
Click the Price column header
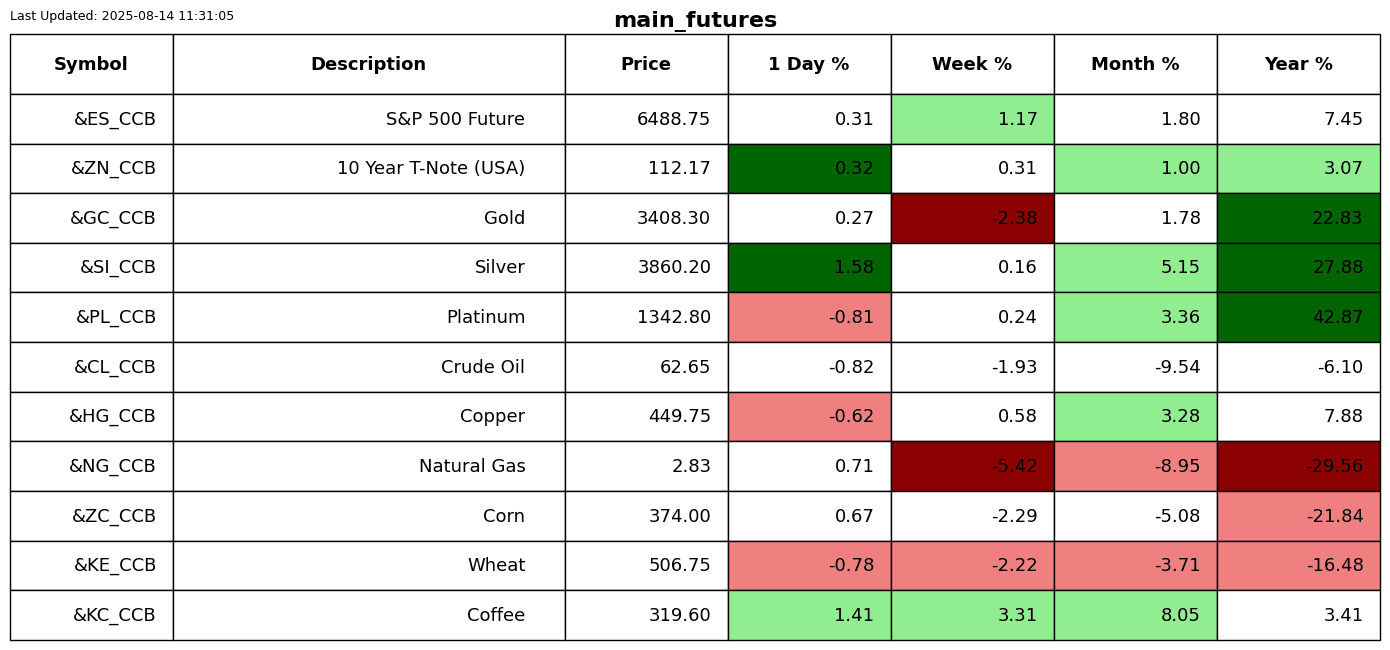(x=646, y=64)
